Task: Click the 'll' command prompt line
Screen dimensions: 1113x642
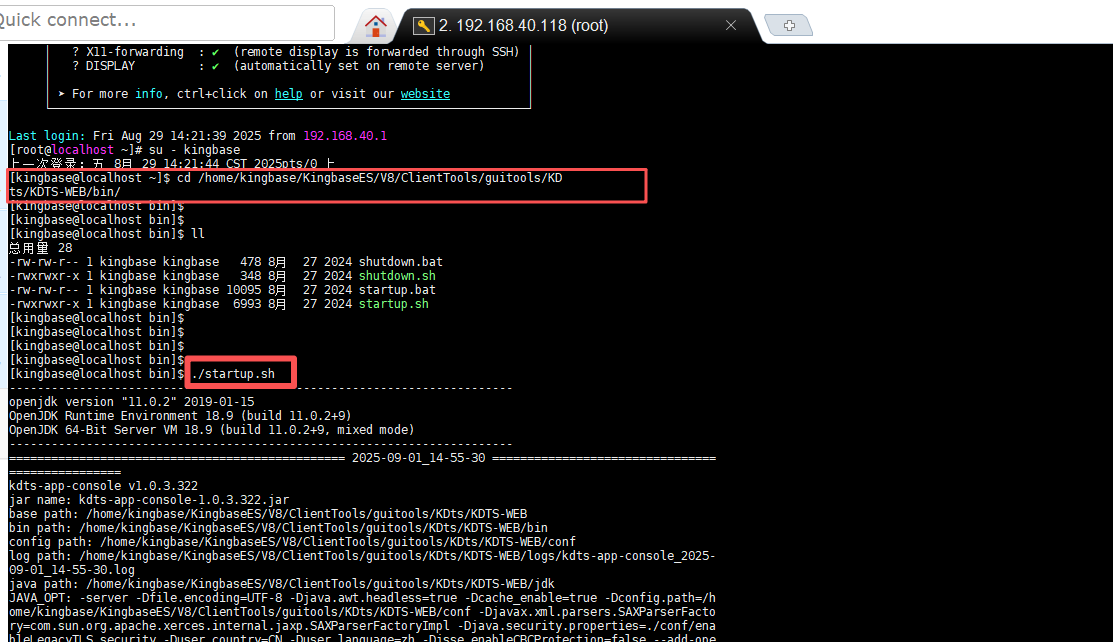Action: (107, 234)
